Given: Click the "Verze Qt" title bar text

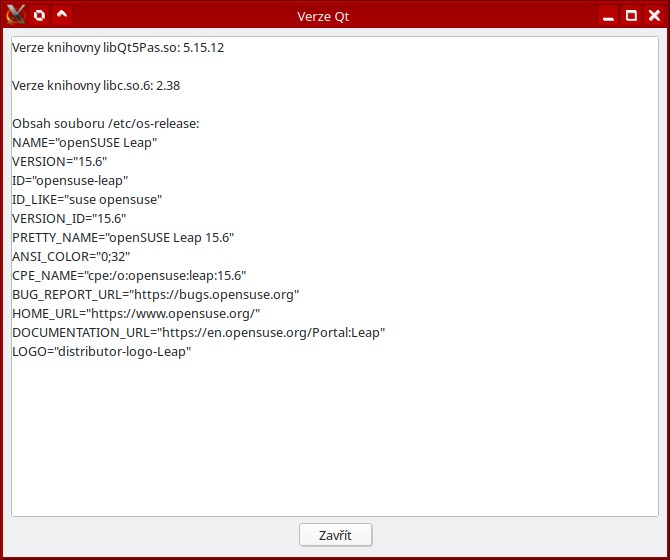Looking at the screenshot, I should [x=323, y=16].
